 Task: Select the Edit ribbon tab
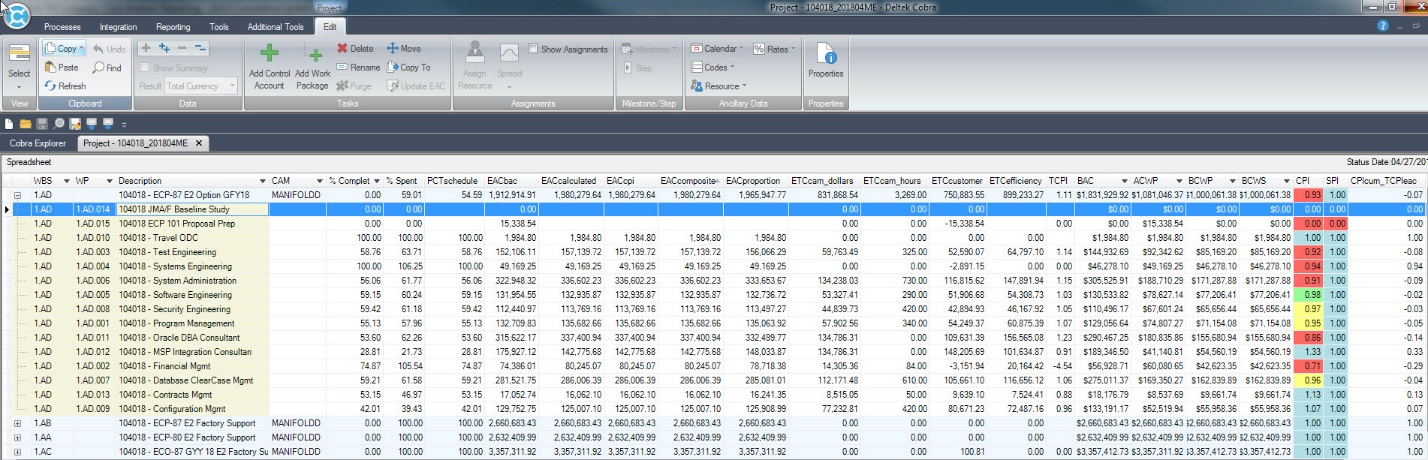tap(331, 27)
